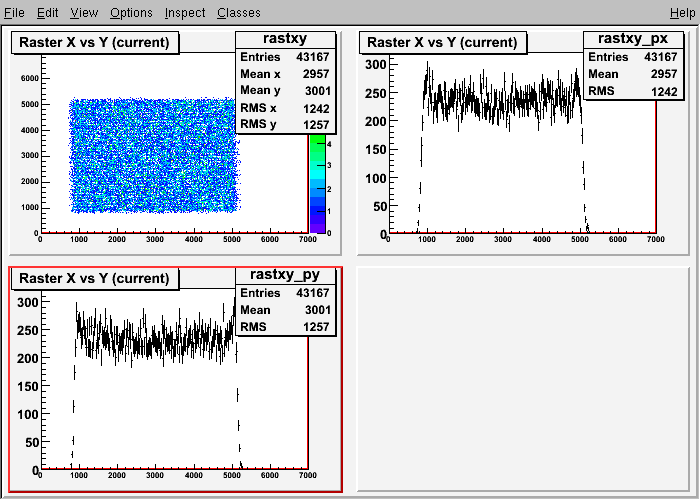This screenshot has height=500, width=700.
Task: Click the Entries row in the rastxy_py stats box
Action: coord(285,293)
